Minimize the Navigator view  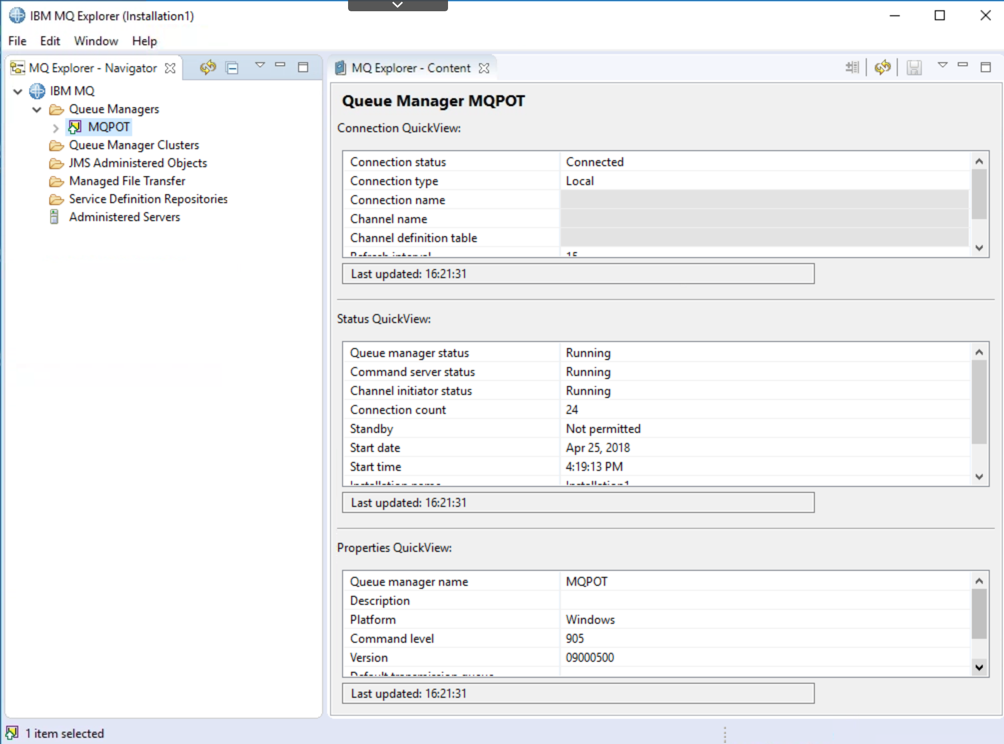pos(280,65)
